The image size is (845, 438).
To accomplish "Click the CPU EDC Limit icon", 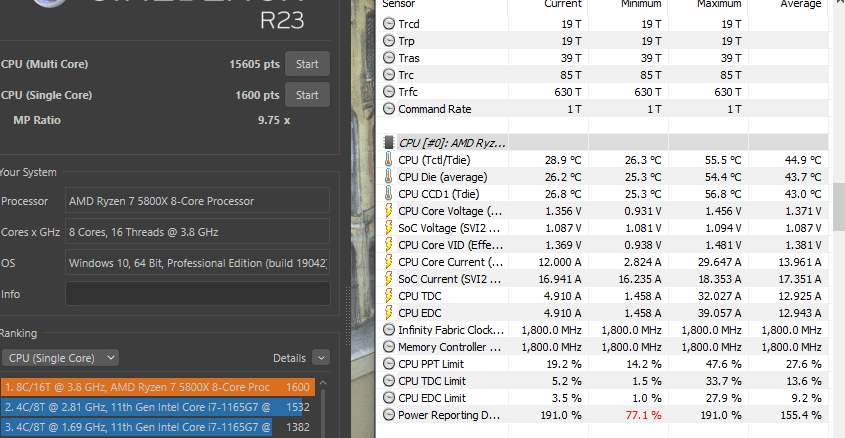I will tap(389, 398).
